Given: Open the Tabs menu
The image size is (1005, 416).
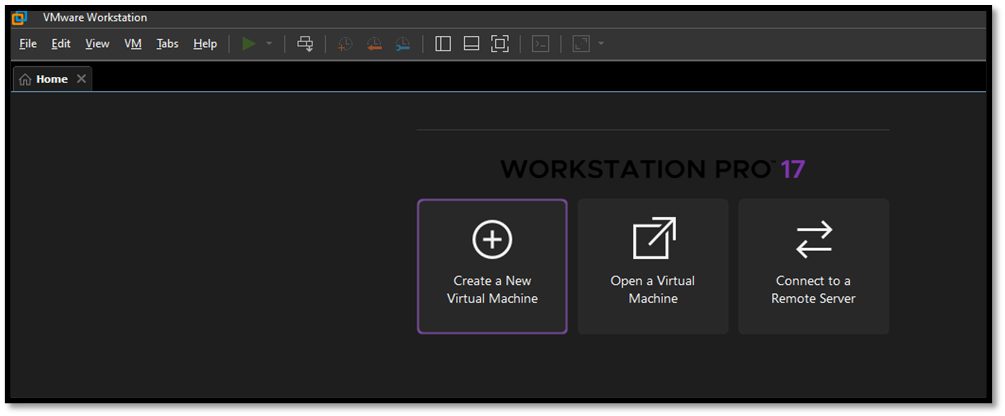Looking at the screenshot, I should [x=167, y=44].
